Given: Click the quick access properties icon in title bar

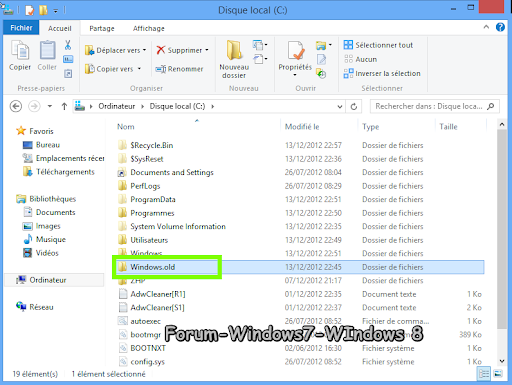Looking at the screenshot, I should pyautogui.click(x=30, y=10).
